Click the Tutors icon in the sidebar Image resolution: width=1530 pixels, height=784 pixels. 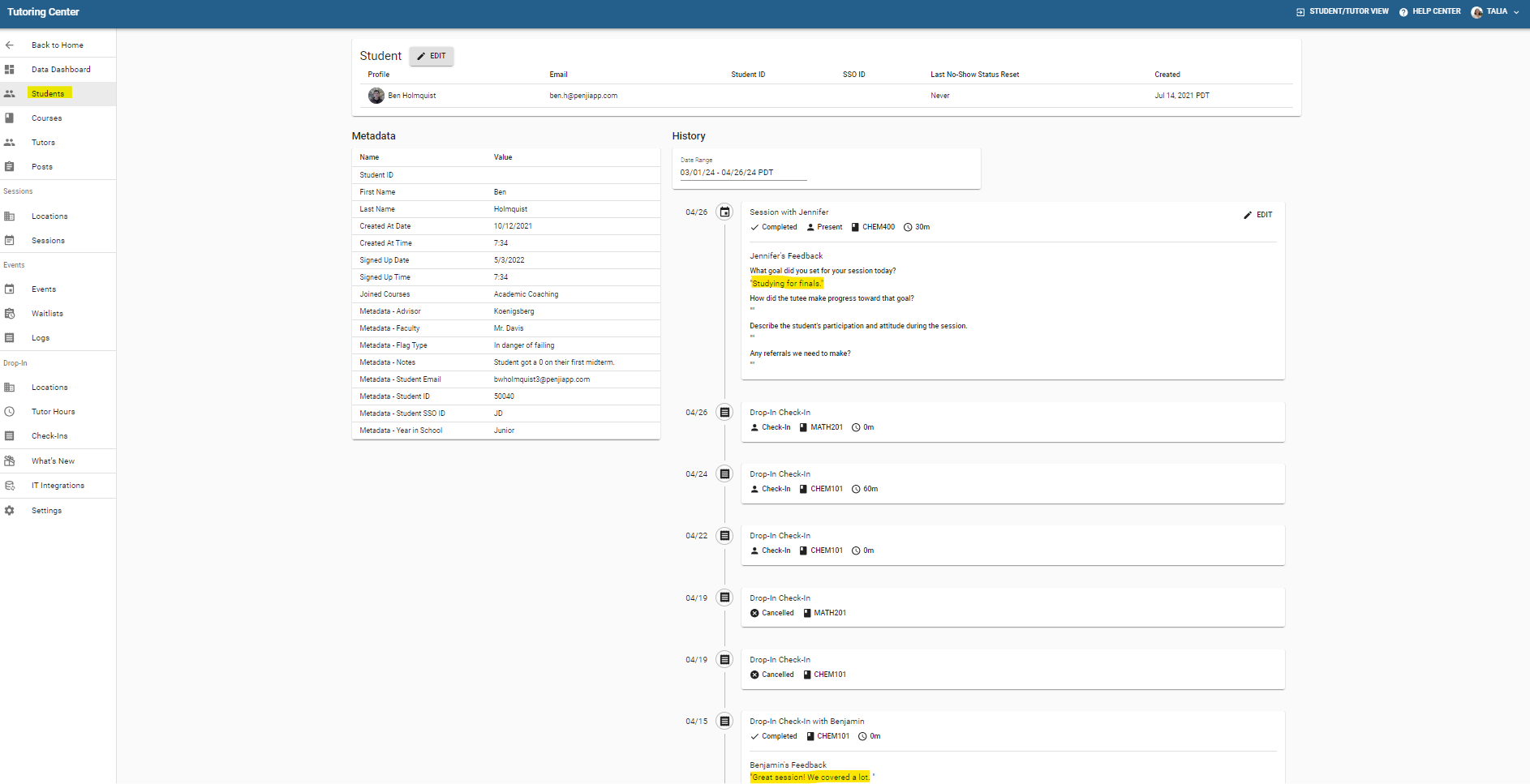tap(11, 142)
